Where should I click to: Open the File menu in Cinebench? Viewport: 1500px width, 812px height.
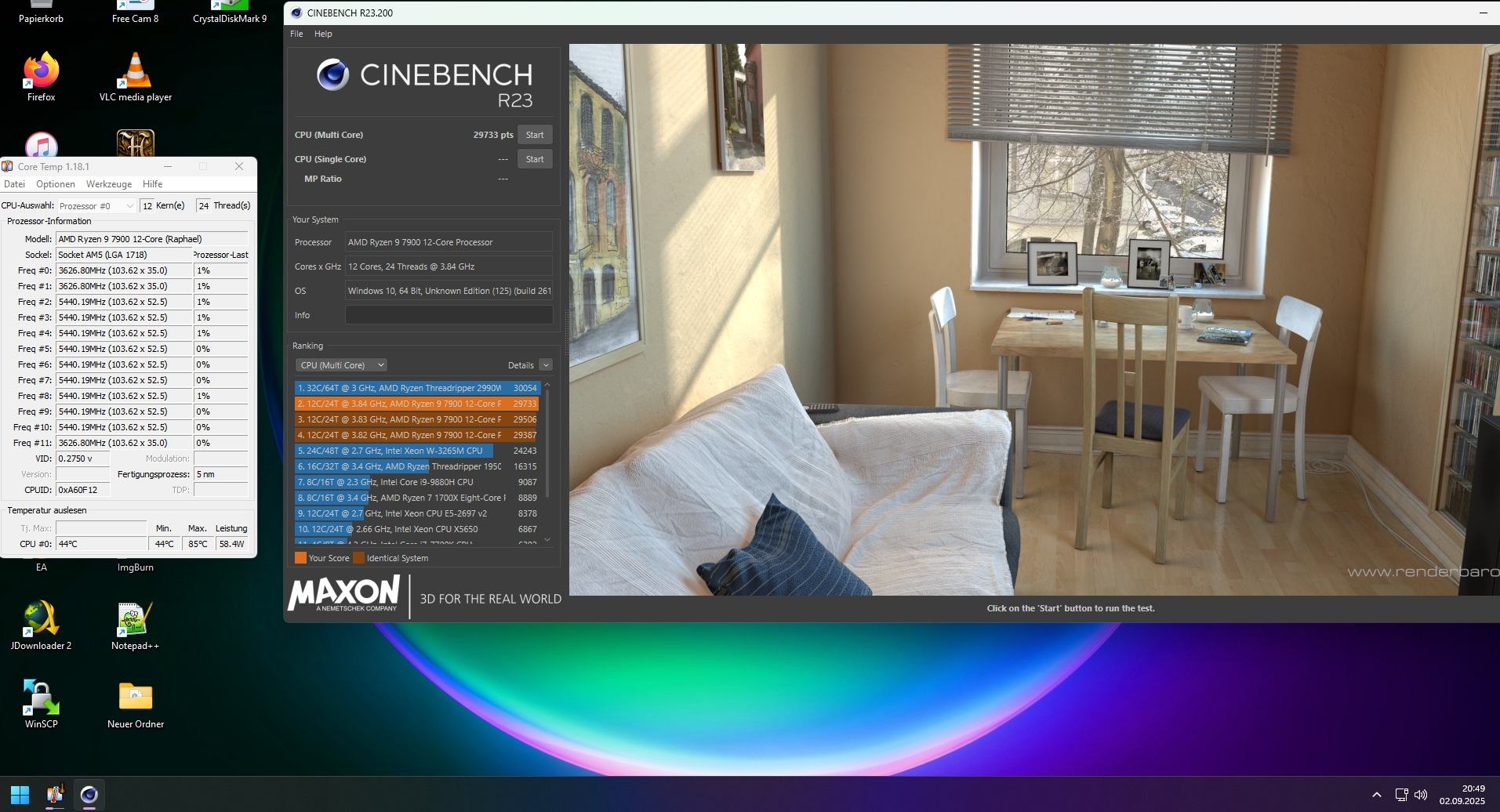click(x=296, y=34)
